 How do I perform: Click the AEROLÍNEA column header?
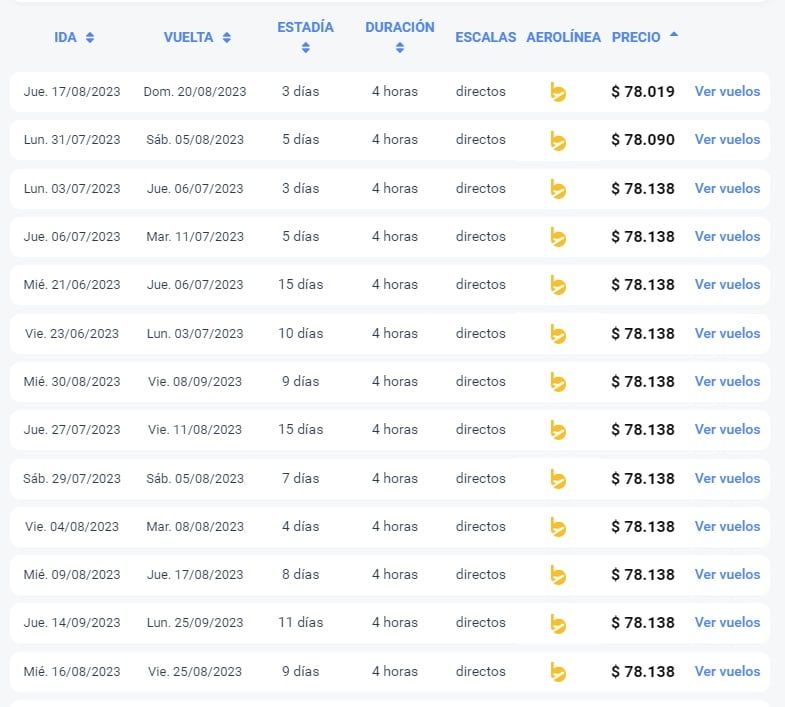point(563,37)
